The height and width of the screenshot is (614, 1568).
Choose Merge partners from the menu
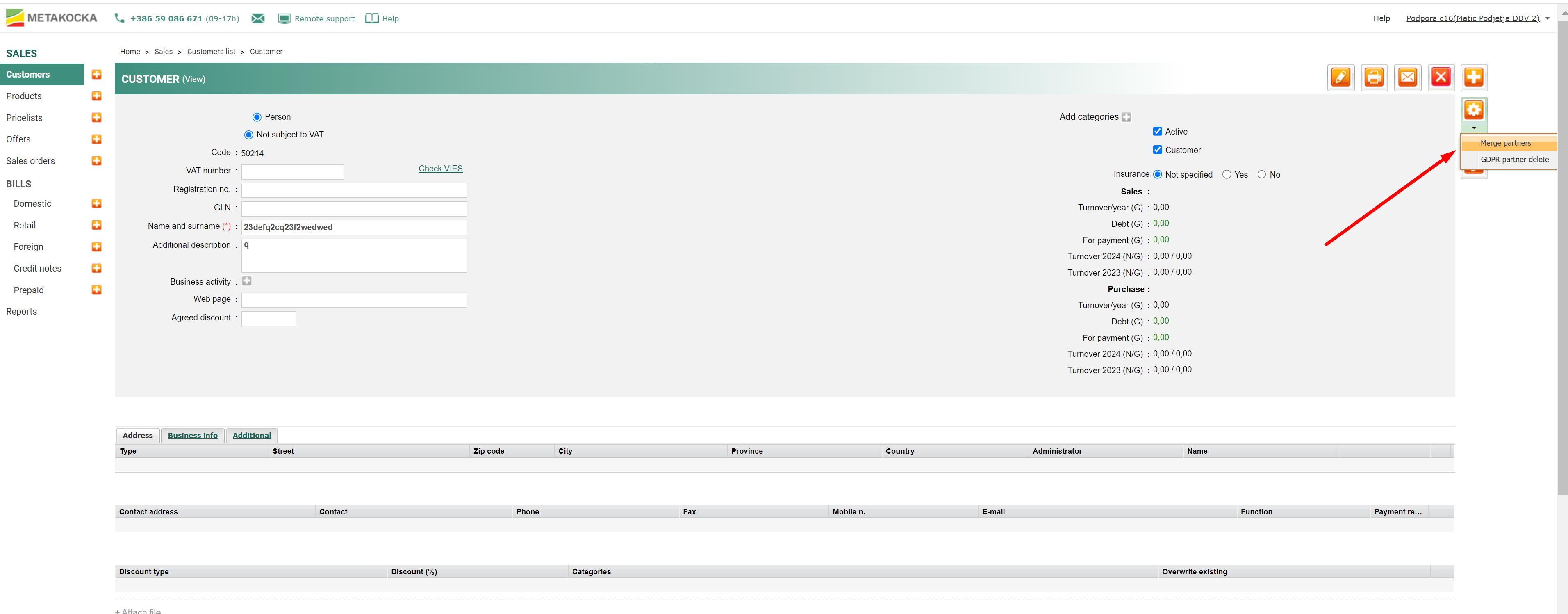pos(1505,143)
